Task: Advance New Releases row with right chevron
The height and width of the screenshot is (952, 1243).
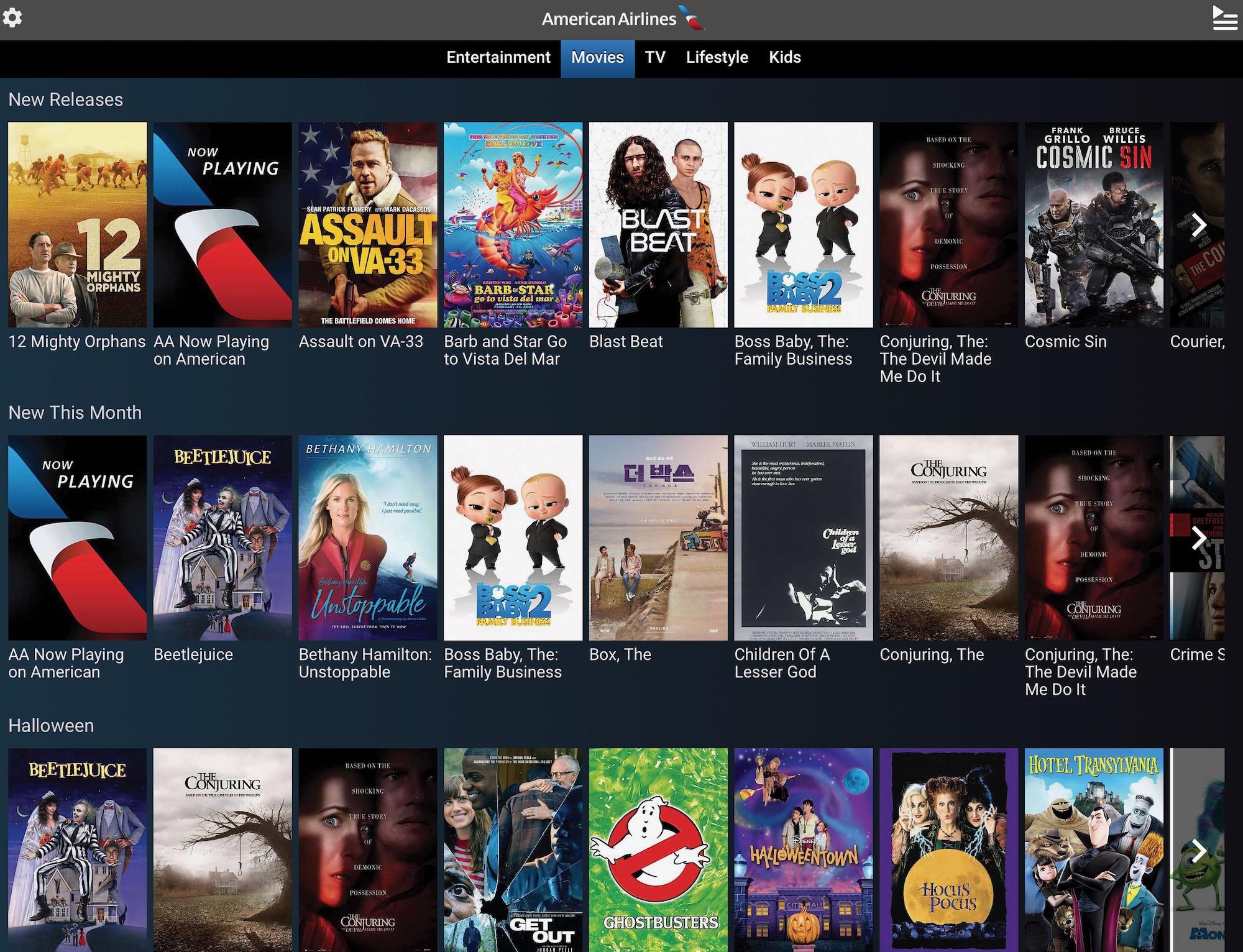Action: [x=1198, y=225]
